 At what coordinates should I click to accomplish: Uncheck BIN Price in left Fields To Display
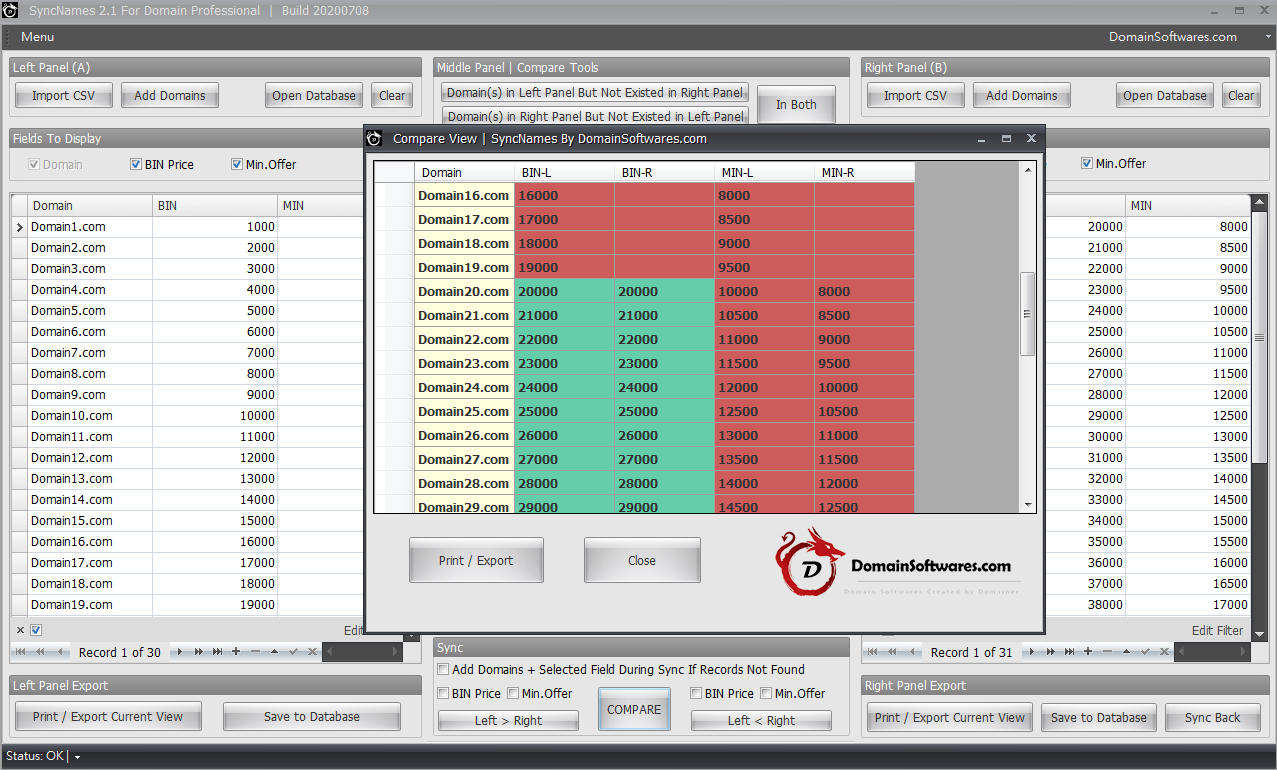[x=136, y=164]
